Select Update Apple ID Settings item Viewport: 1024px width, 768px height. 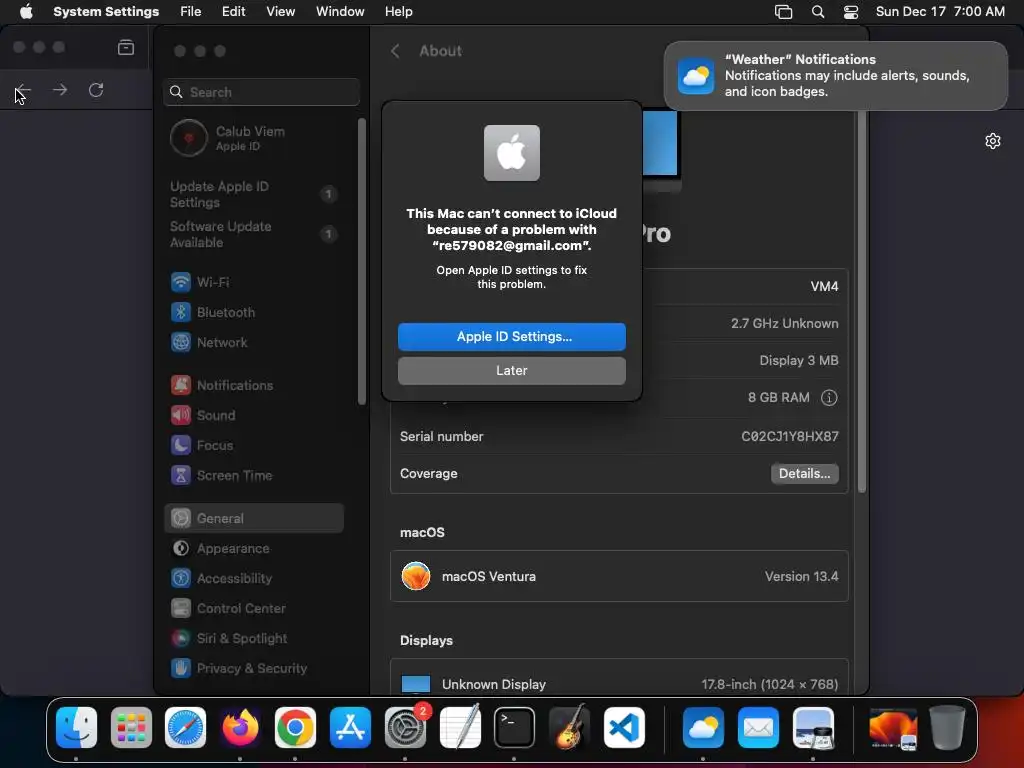click(254, 194)
